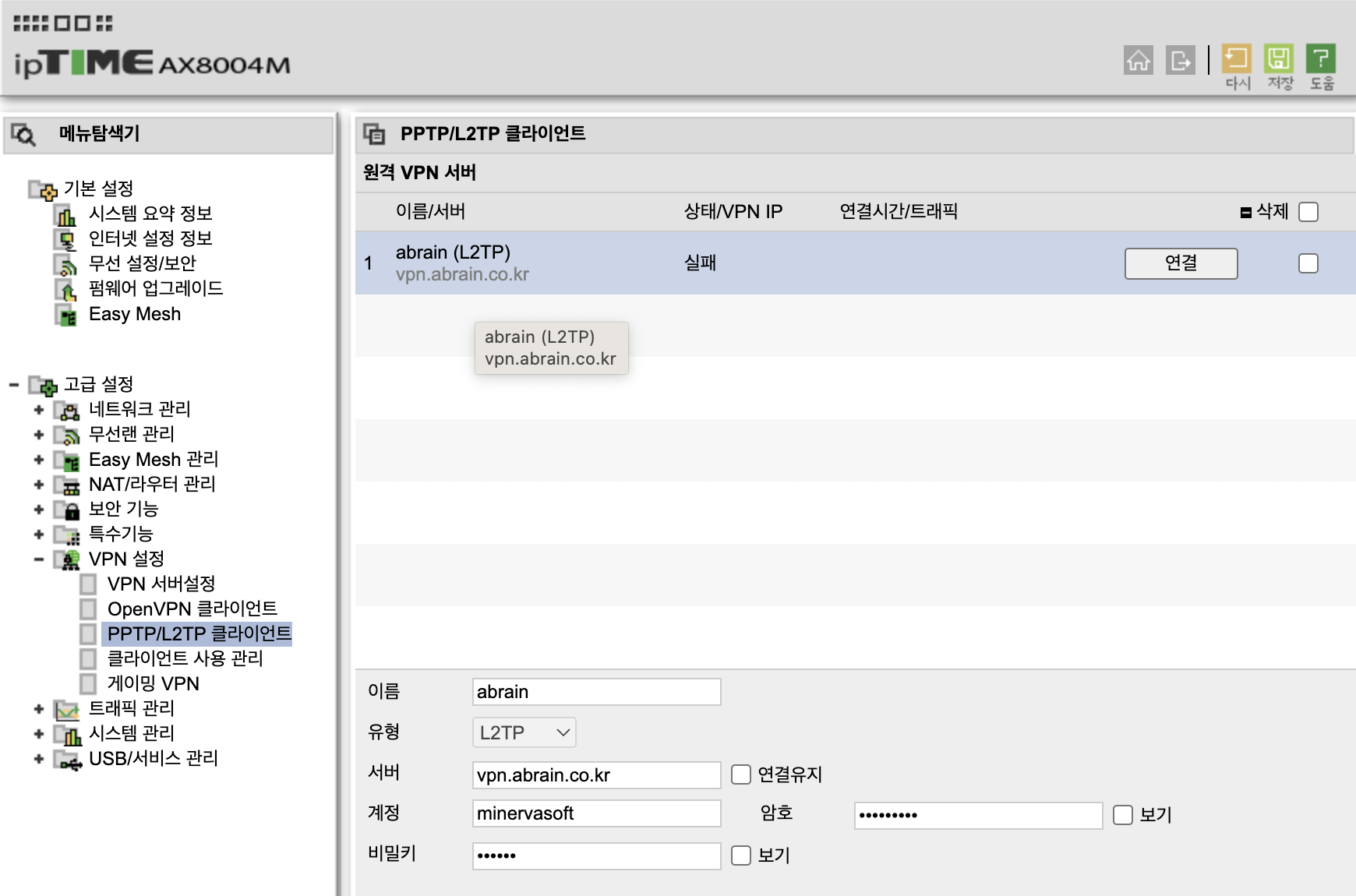The width and height of the screenshot is (1356, 896).
Task: Tick the abrain row delete checkbox
Action: point(1309,263)
